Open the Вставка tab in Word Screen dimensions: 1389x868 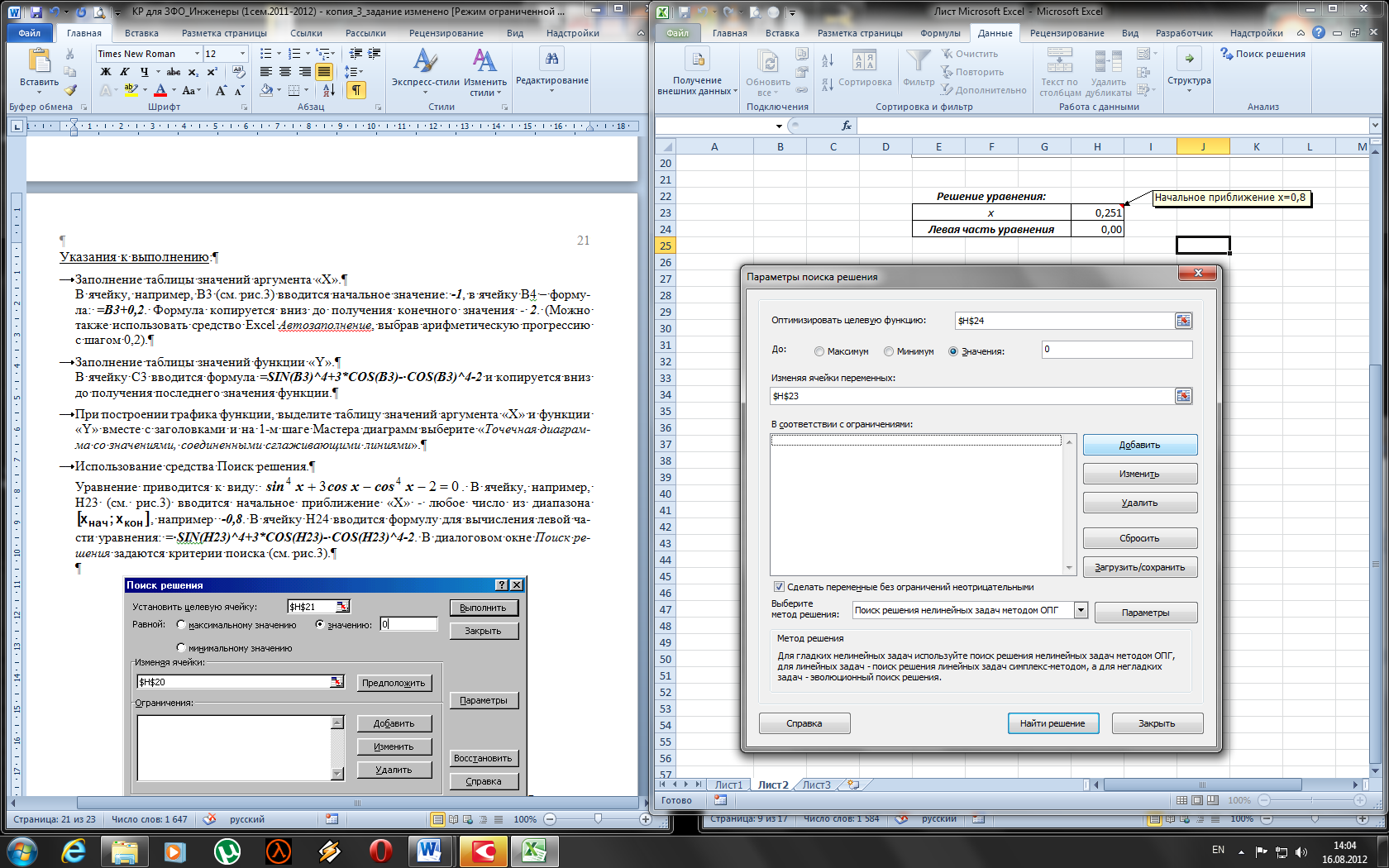coord(141,33)
